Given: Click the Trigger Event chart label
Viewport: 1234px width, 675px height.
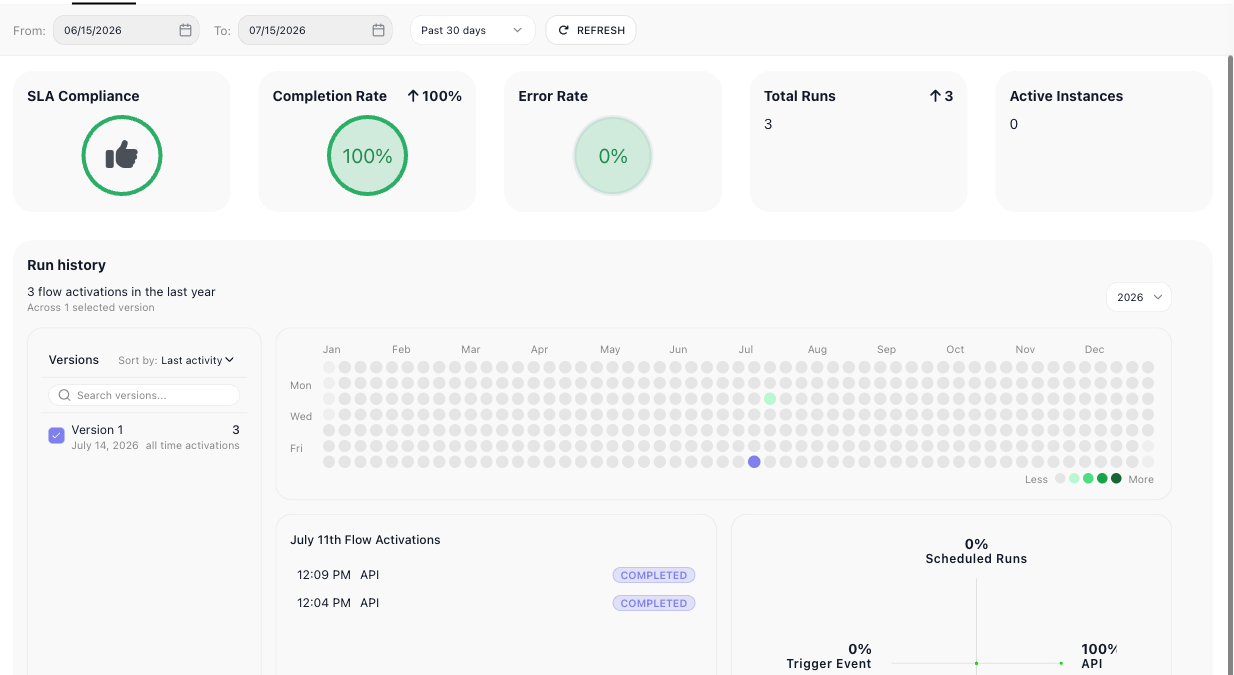Looking at the screenshot, I should tap(829, 664).
